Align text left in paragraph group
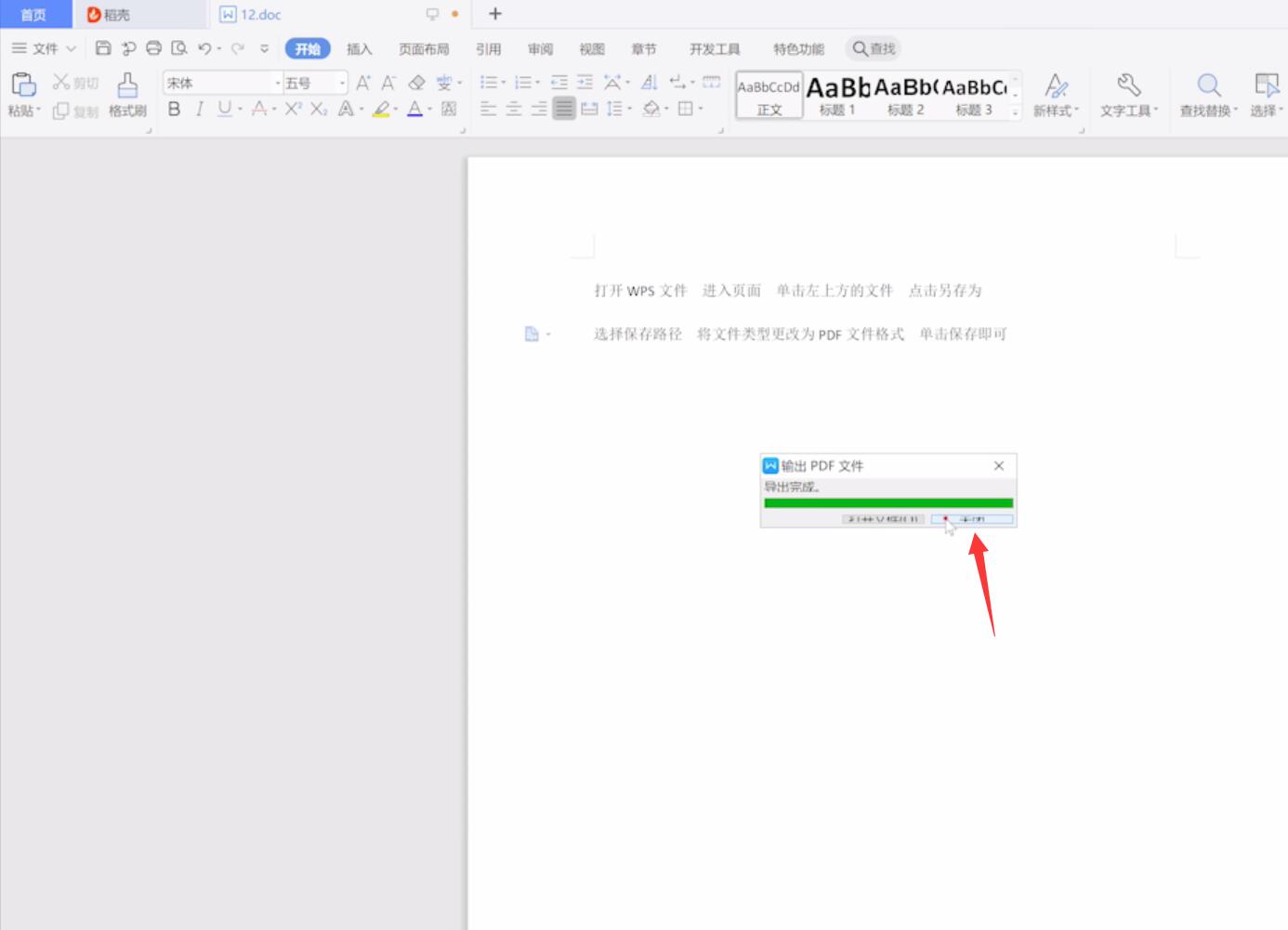 coord(488,109)
